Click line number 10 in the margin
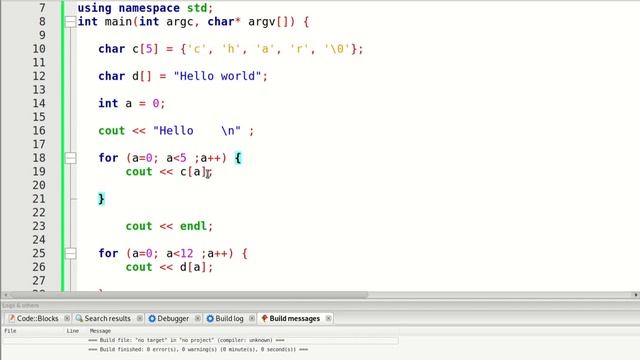The height and width of the screenshot is (360, 640). (x=39, y=49)
